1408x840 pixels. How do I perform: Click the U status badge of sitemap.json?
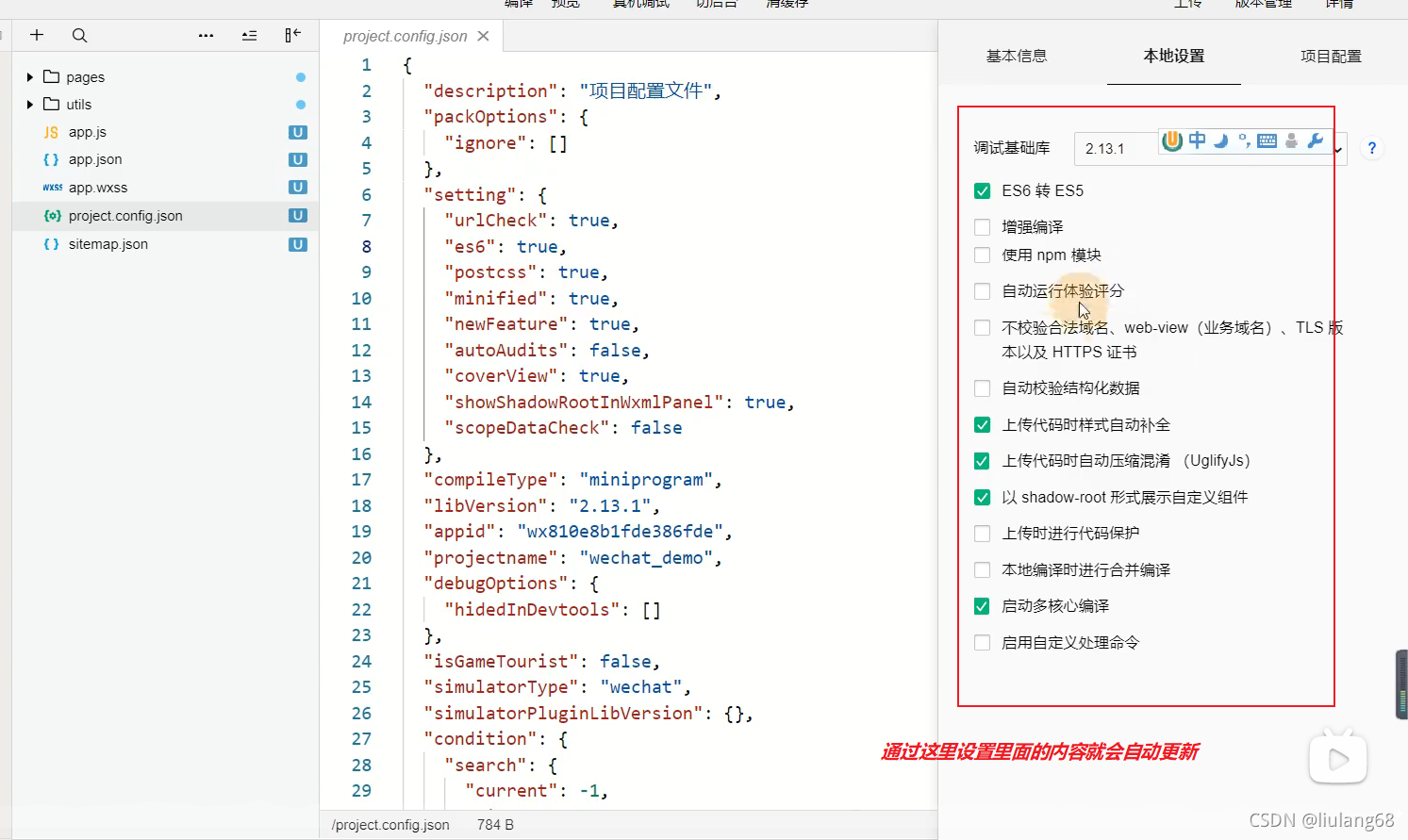[x=298, y=244]
